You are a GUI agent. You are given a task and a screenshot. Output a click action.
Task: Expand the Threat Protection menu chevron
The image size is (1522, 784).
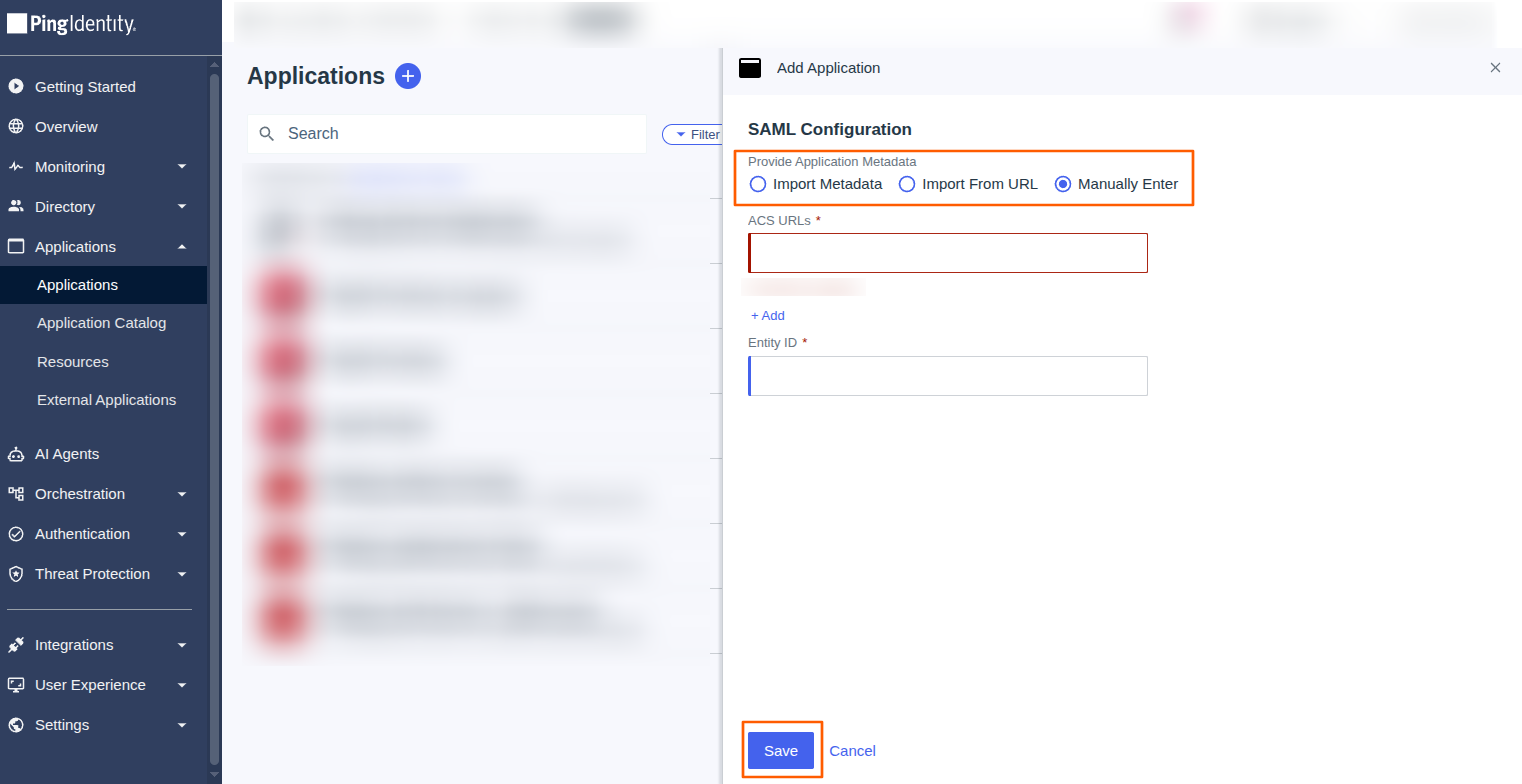(x=182, y=574)
